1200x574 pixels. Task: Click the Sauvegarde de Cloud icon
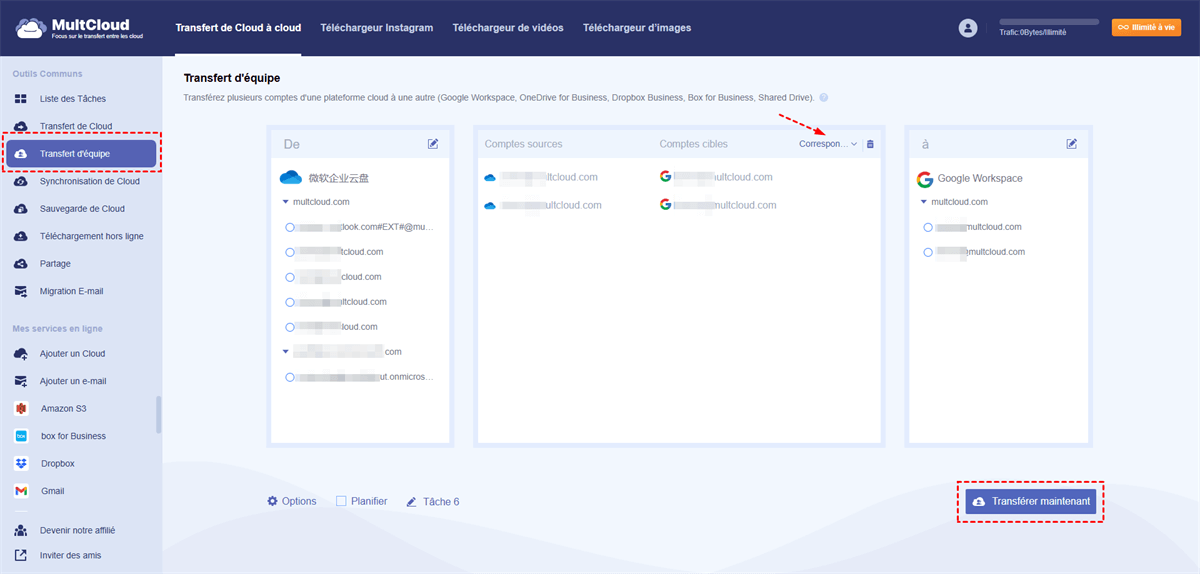(21, 209)
